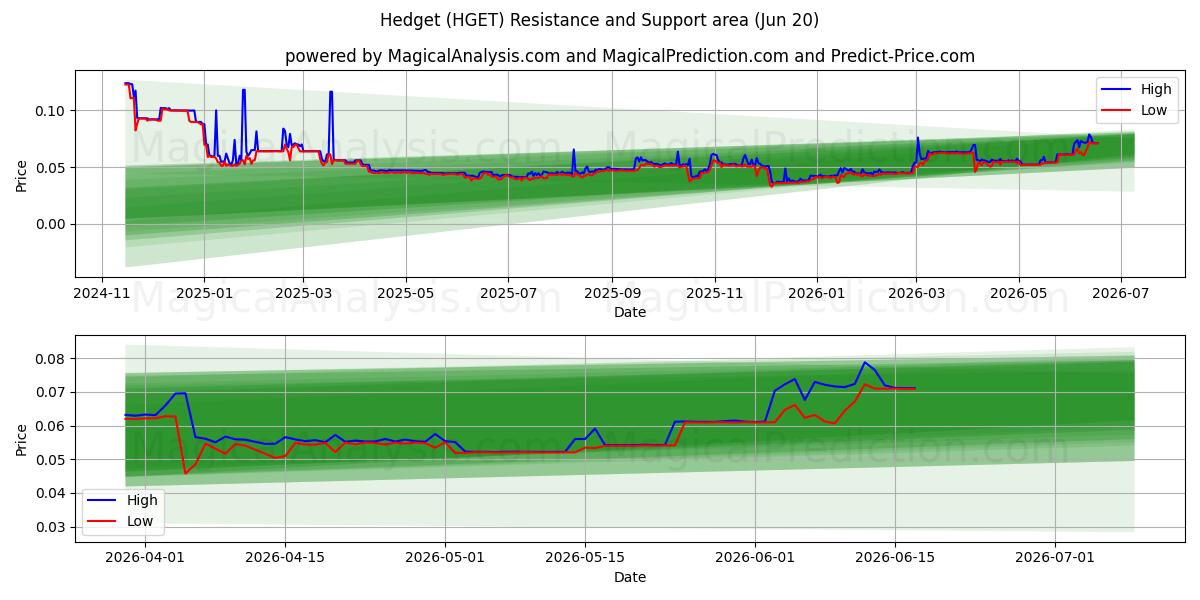Click the 'Date' x-axis title of bottom chart

pyautogui.click(x=630, y=577)
